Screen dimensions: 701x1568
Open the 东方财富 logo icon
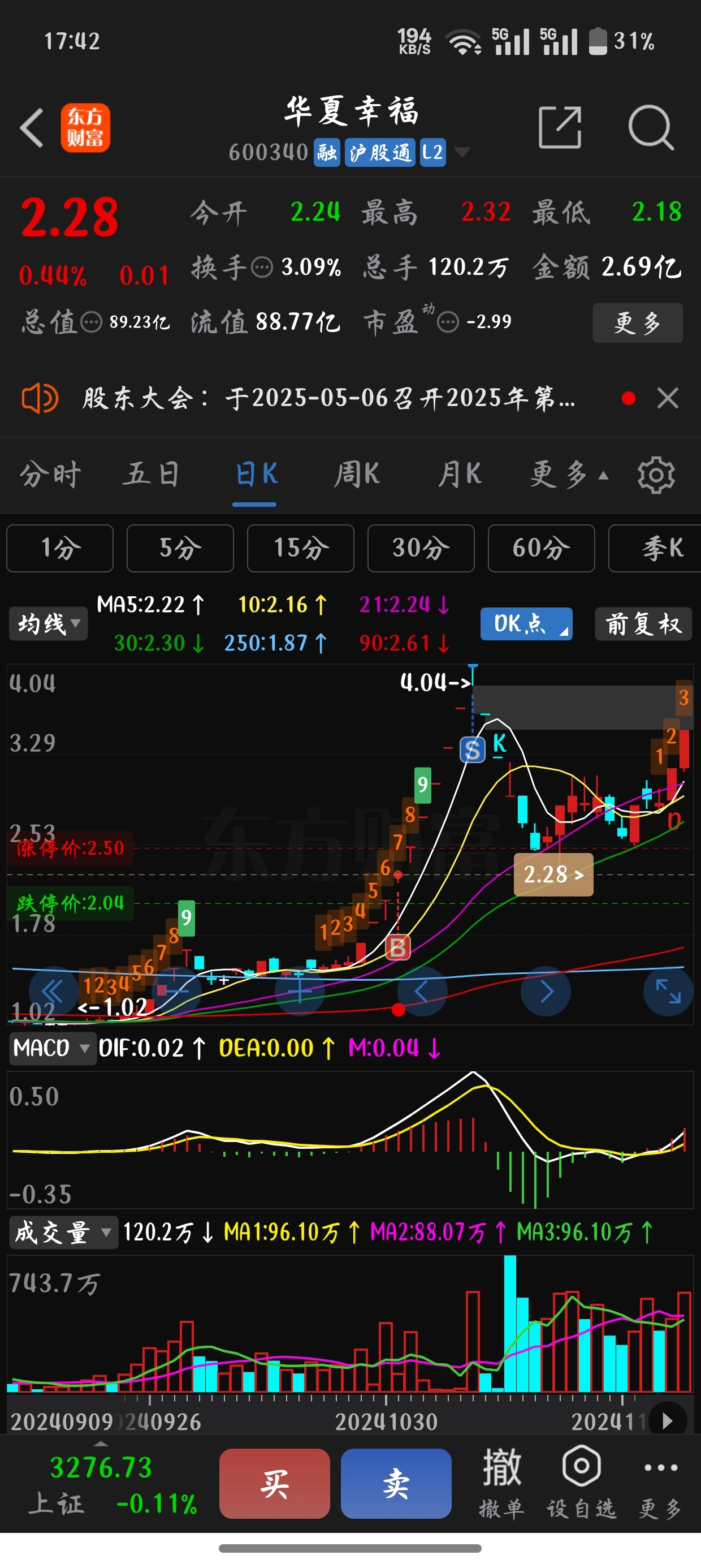(85, 127)
